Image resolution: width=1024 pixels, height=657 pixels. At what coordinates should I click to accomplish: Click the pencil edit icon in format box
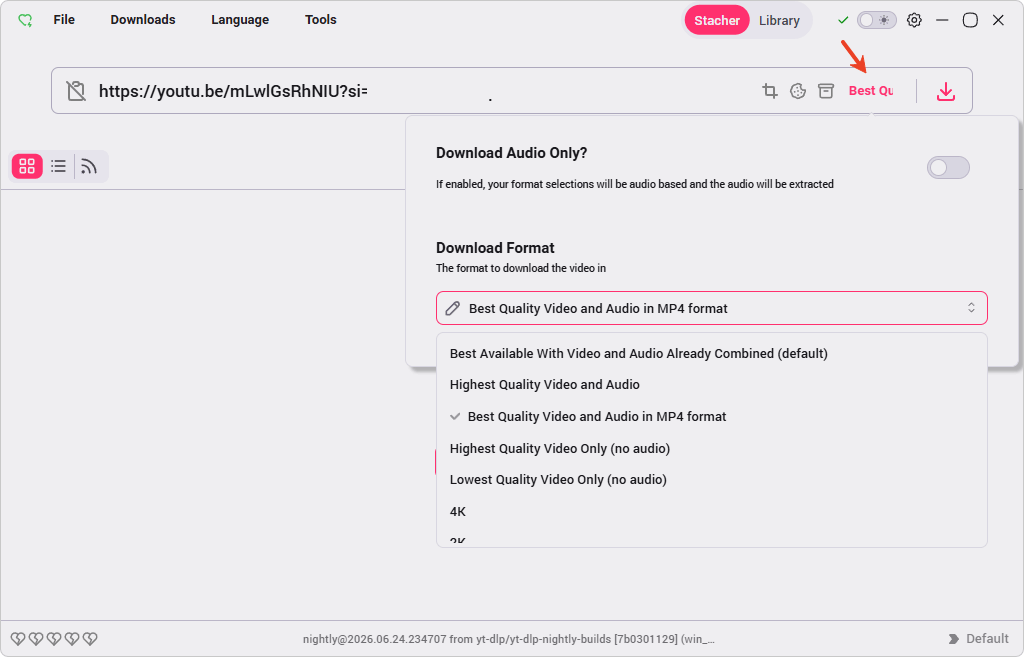click(453, 308)
